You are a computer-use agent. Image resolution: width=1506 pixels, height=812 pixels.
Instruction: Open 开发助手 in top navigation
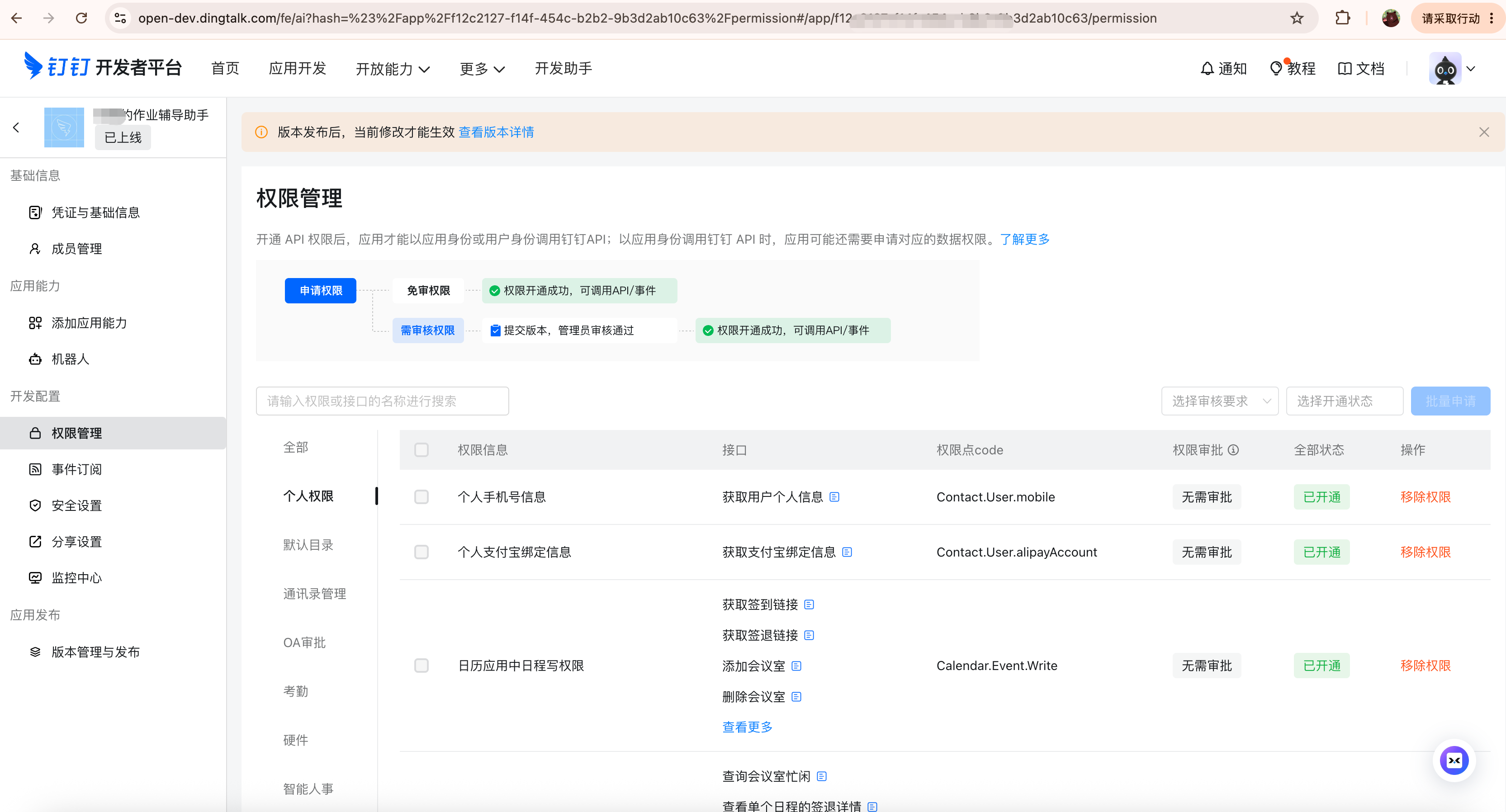pos(563,68)
